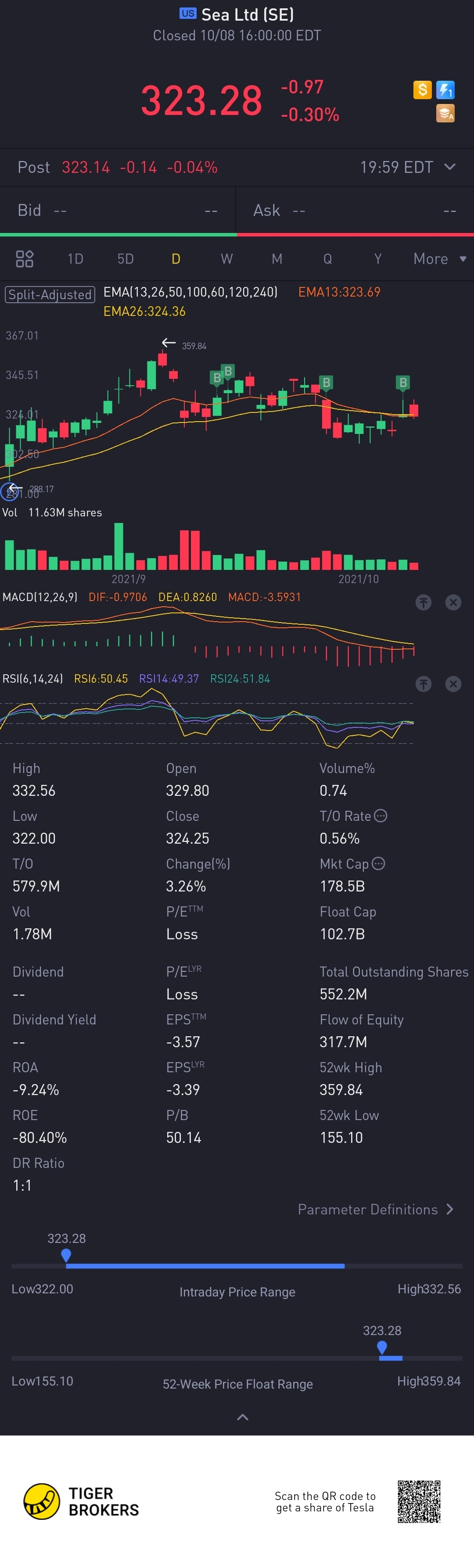Image resolution: width=474 pixels, height=1568 pixels.
Task: Tap the EMA26:324.36 value
Action: [x=144, y=311]
